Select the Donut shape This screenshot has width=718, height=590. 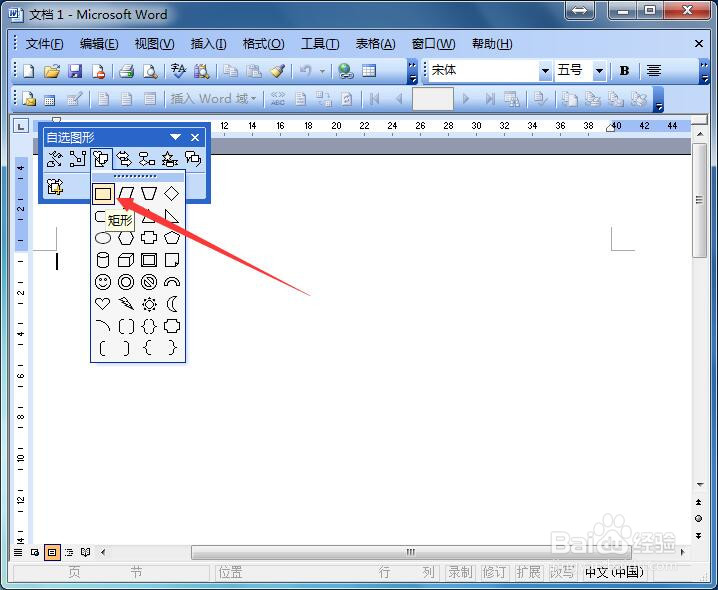coord(126,282)
